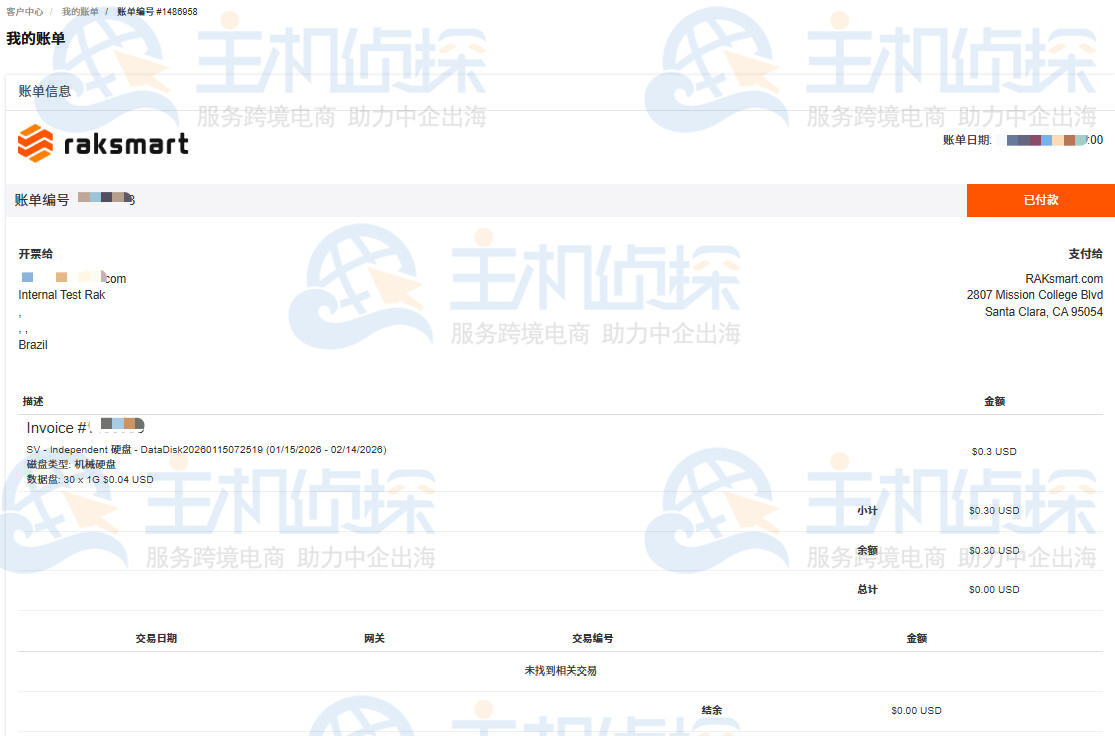Click the 金额 header above $0.3 USD

pos(994,402)
